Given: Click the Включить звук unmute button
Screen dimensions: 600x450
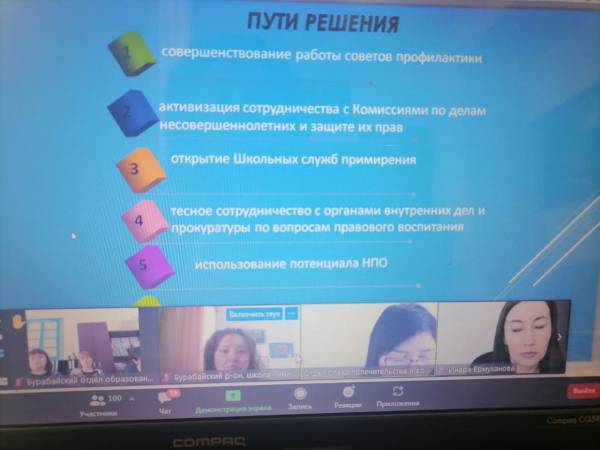Looking at the screenshot, I should click(254, 315).
